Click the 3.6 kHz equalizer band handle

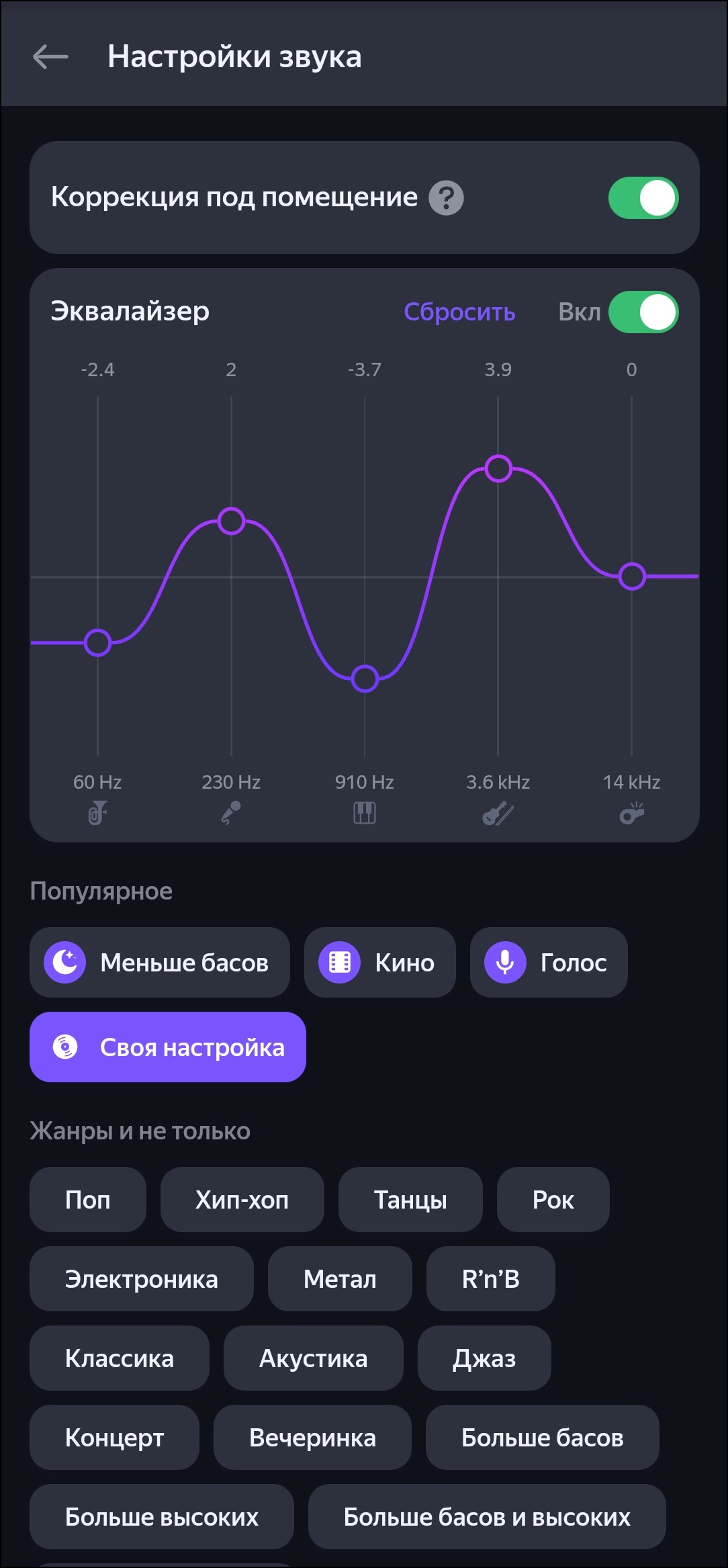(498, 468)
